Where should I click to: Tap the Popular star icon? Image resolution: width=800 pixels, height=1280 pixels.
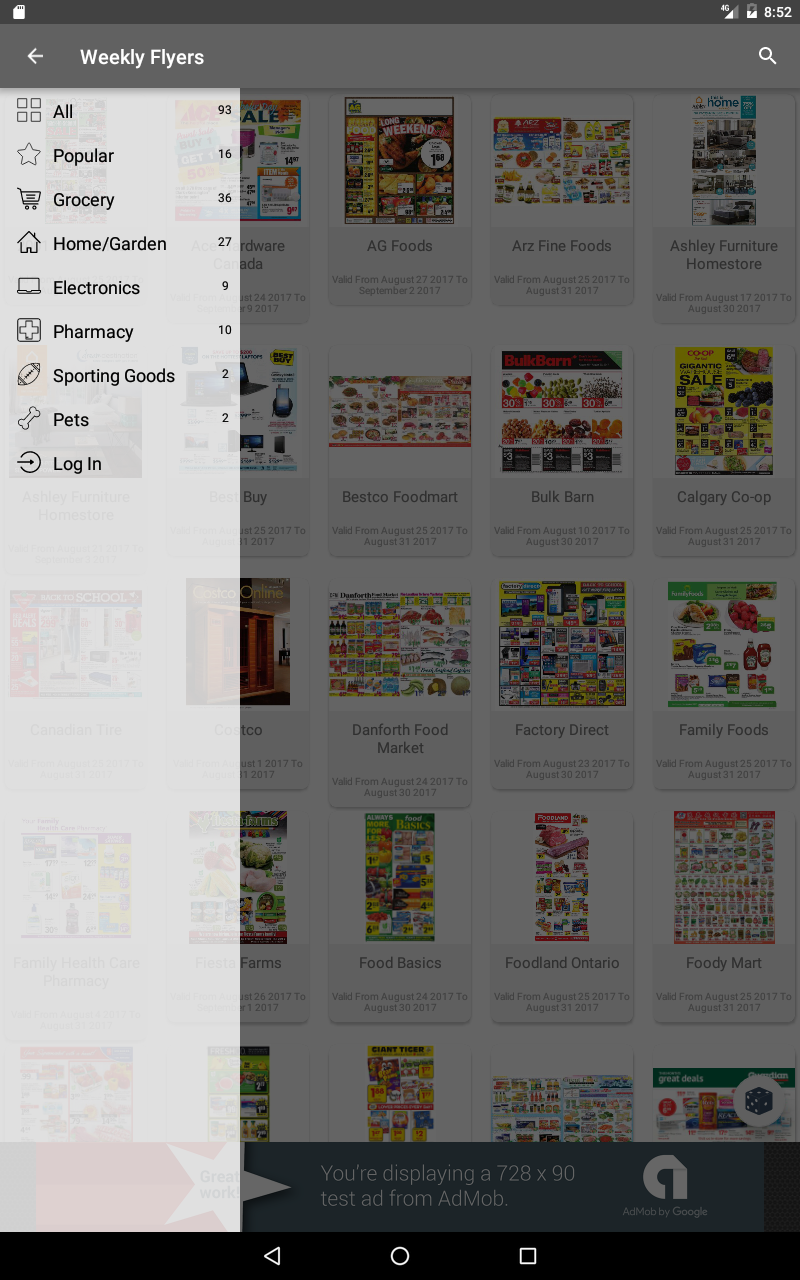coord(29,155)
